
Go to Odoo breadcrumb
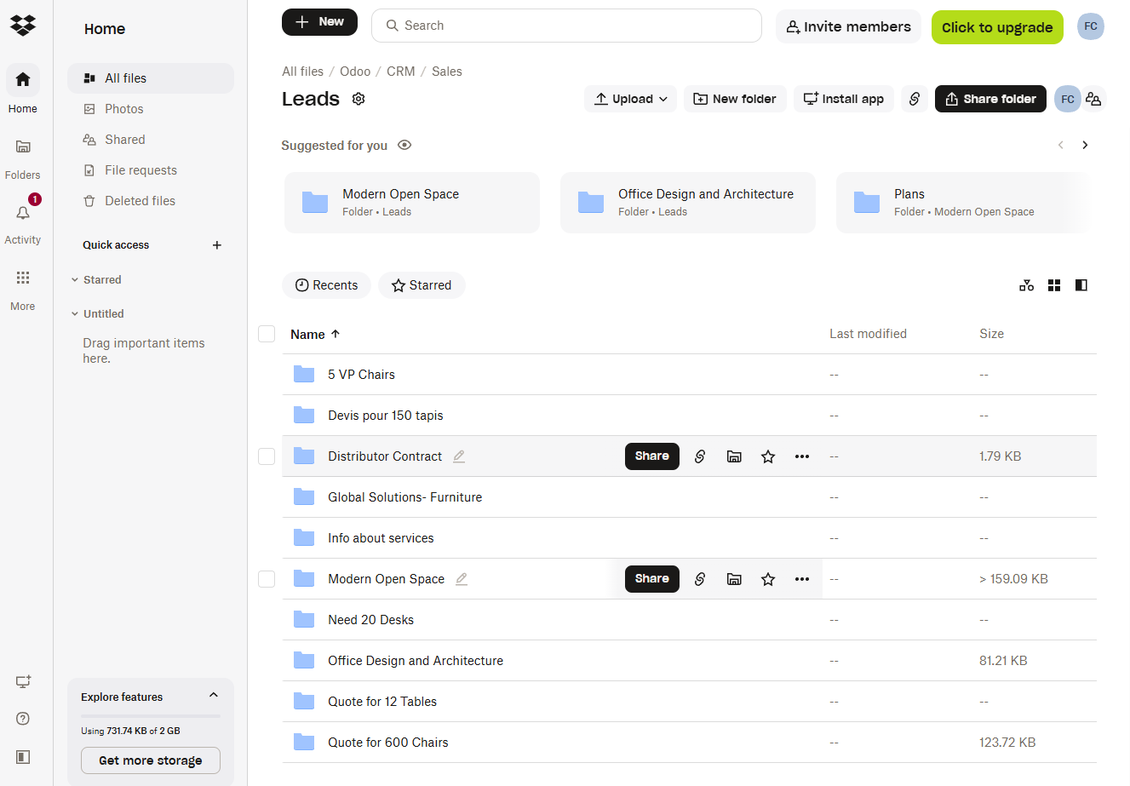click(355, 71)
